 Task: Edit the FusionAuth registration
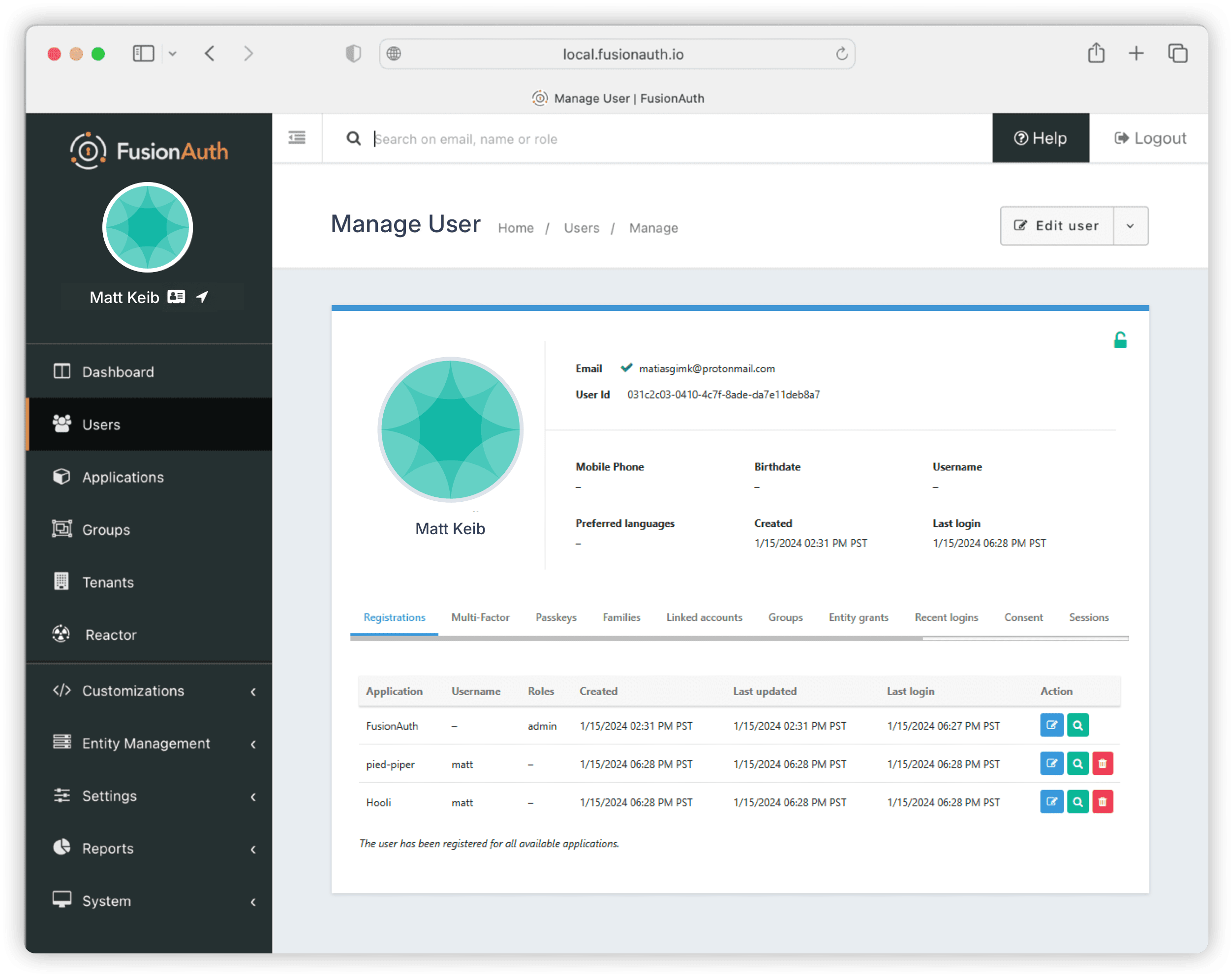click(x=1051, y=725)
